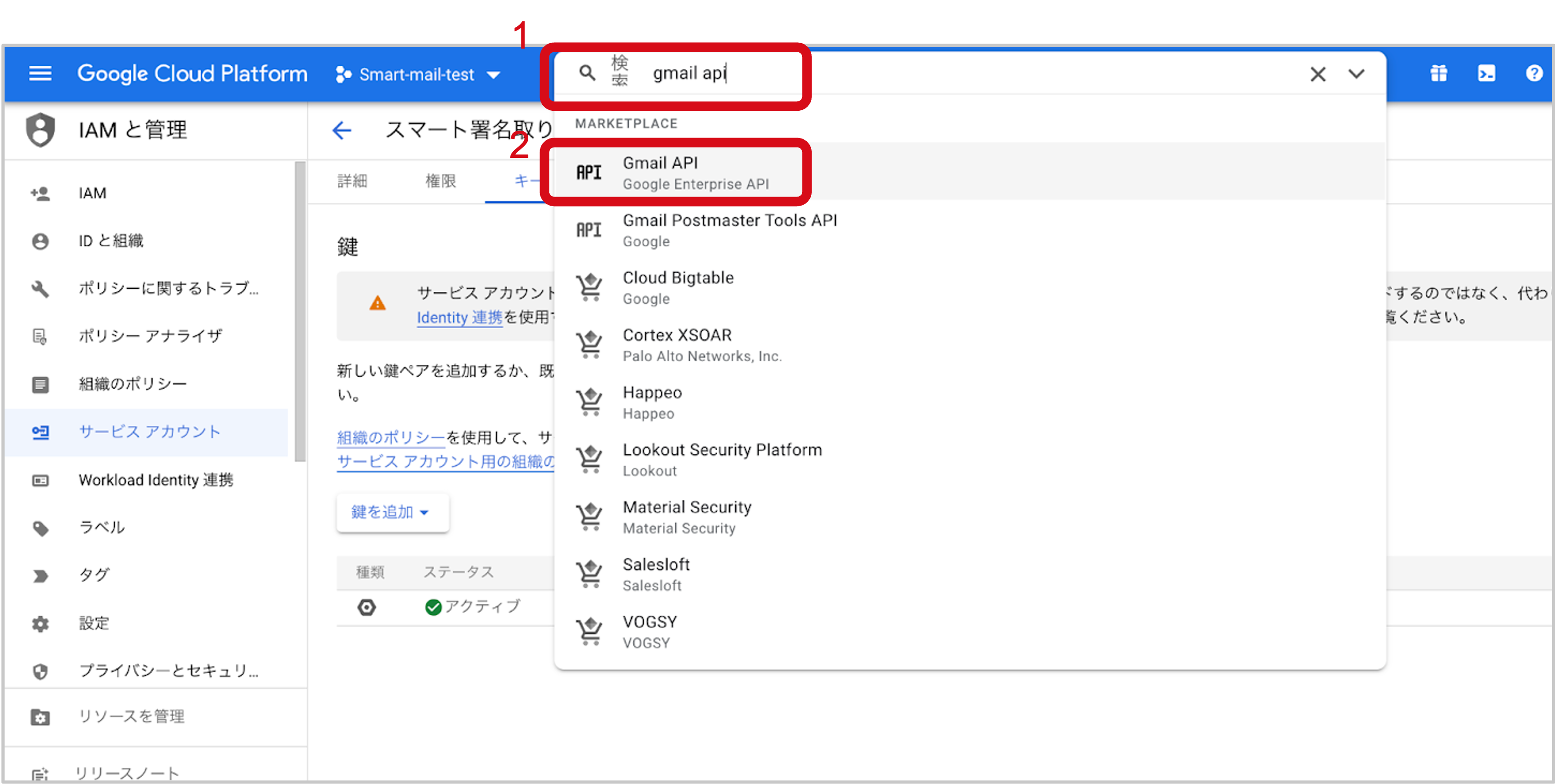The height and width of the screenshot is (784, 1557).
Task: Click the 種類 column header
Action: point(371,572)
